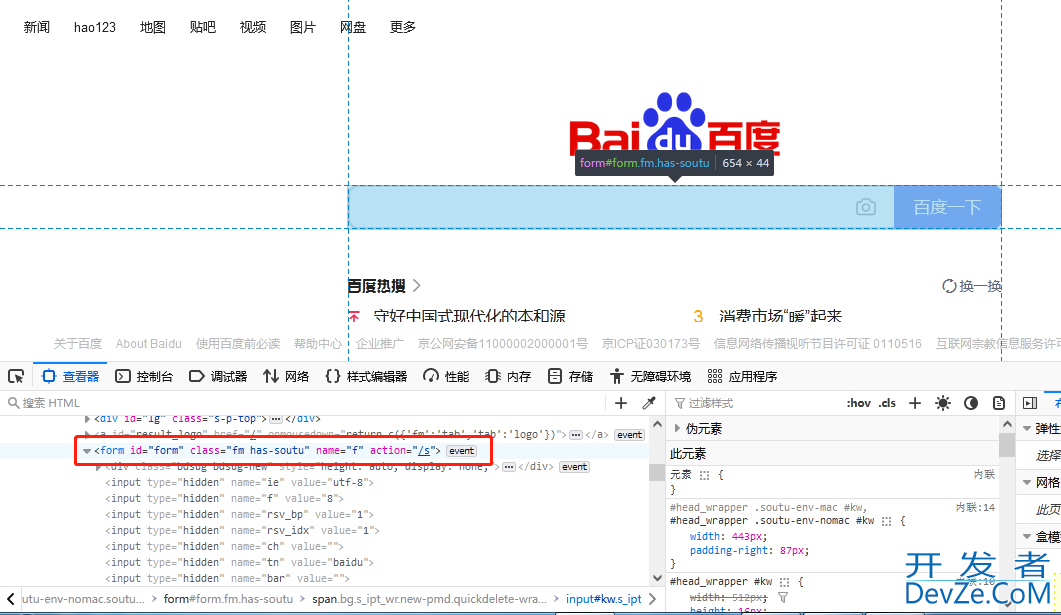Switch to the 控制台 tab

pos(144,377)
